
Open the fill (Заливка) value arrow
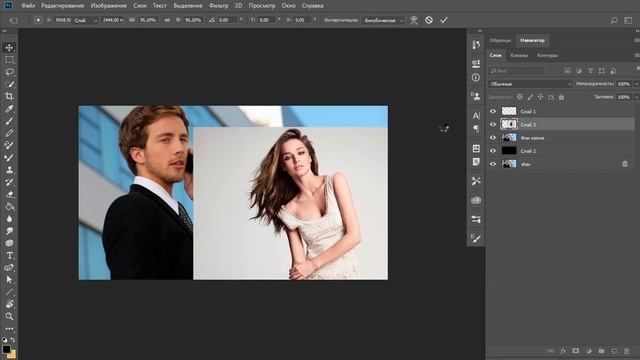[636, 97]
